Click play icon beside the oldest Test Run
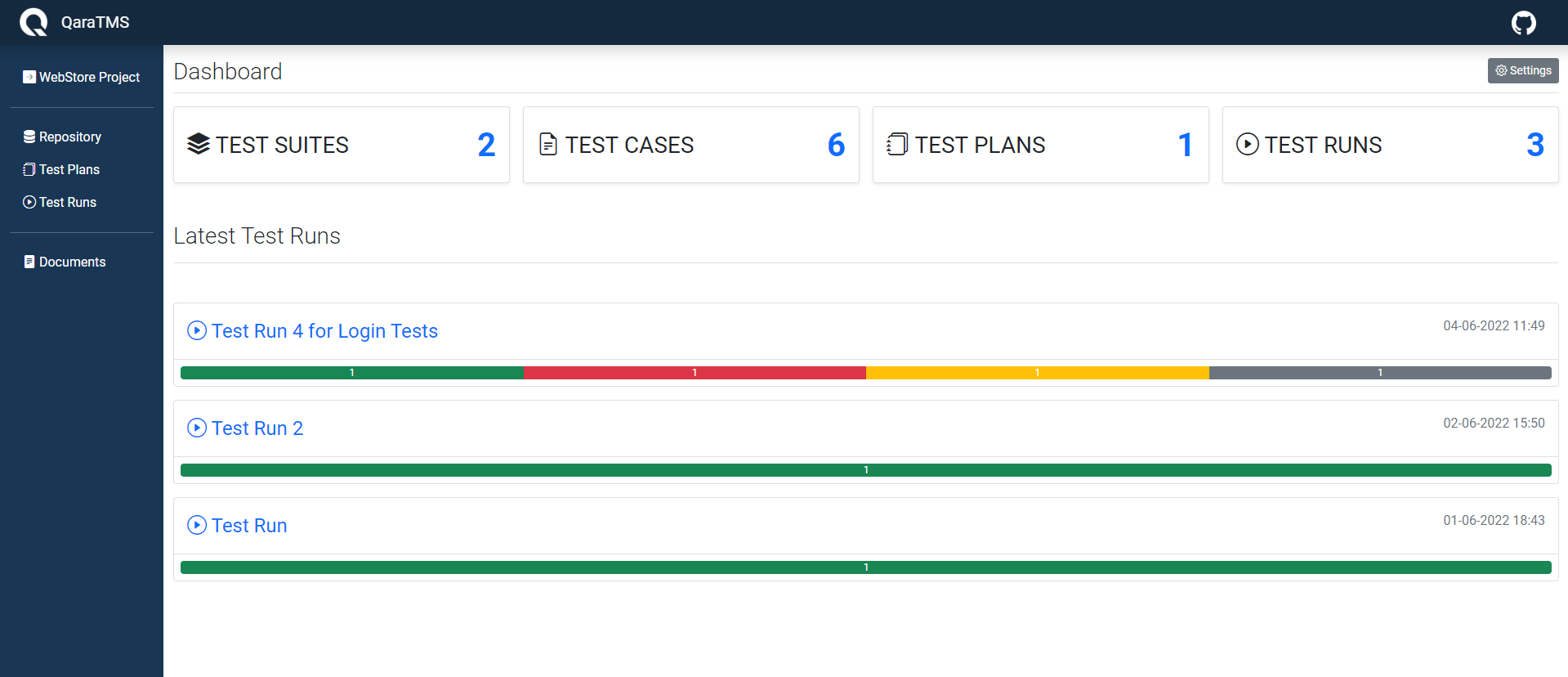This screenshot has height=677, width=1568. coord(197,525)
